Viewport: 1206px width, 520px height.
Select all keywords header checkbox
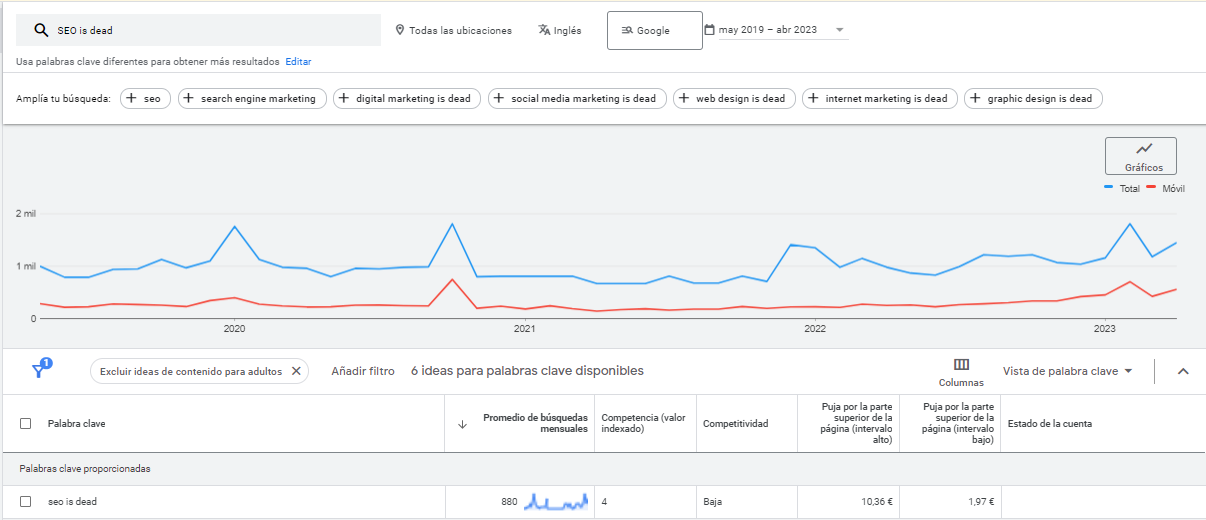[x=26, y=424]
